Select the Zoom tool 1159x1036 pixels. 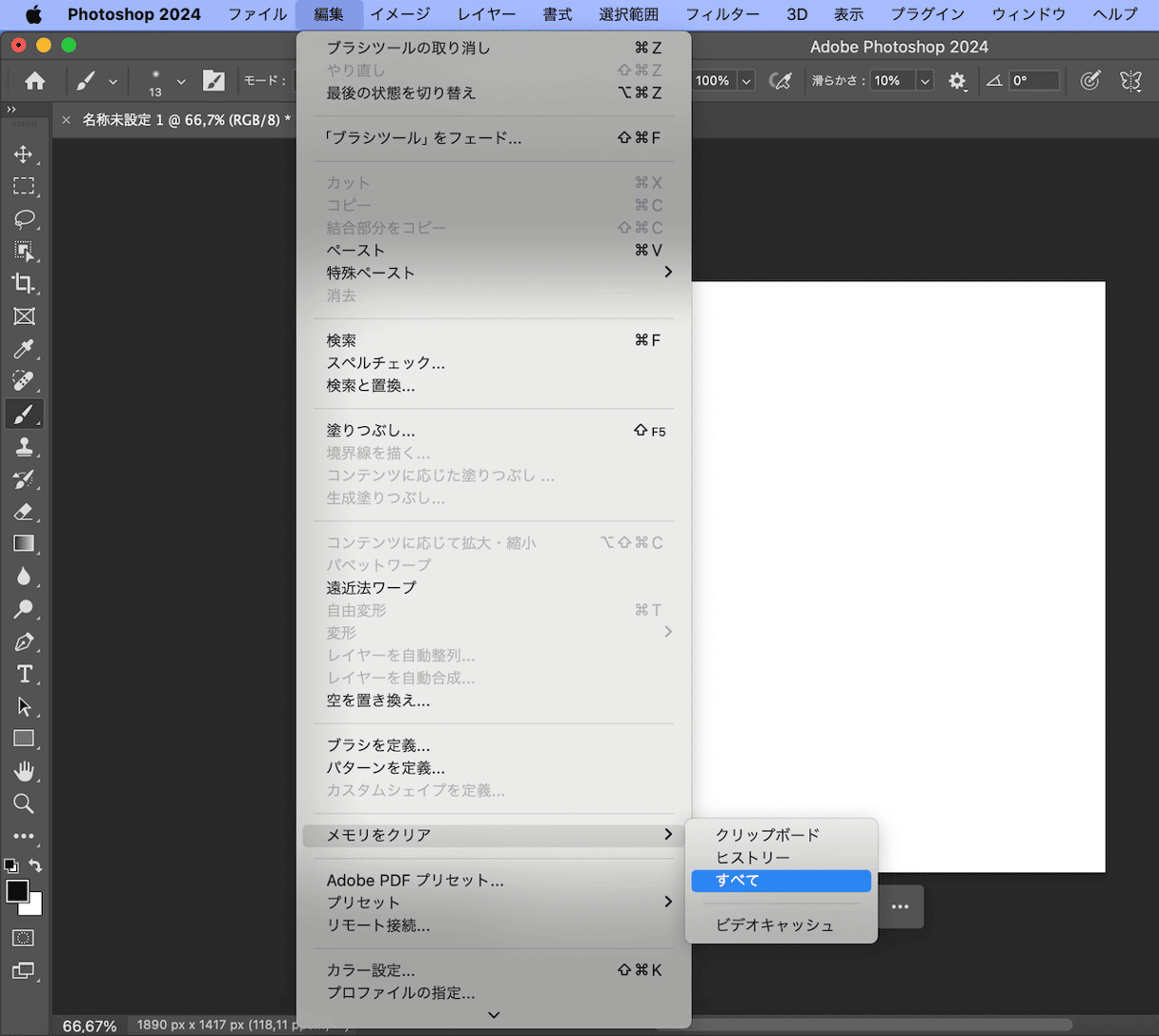[x=24, y=803]
